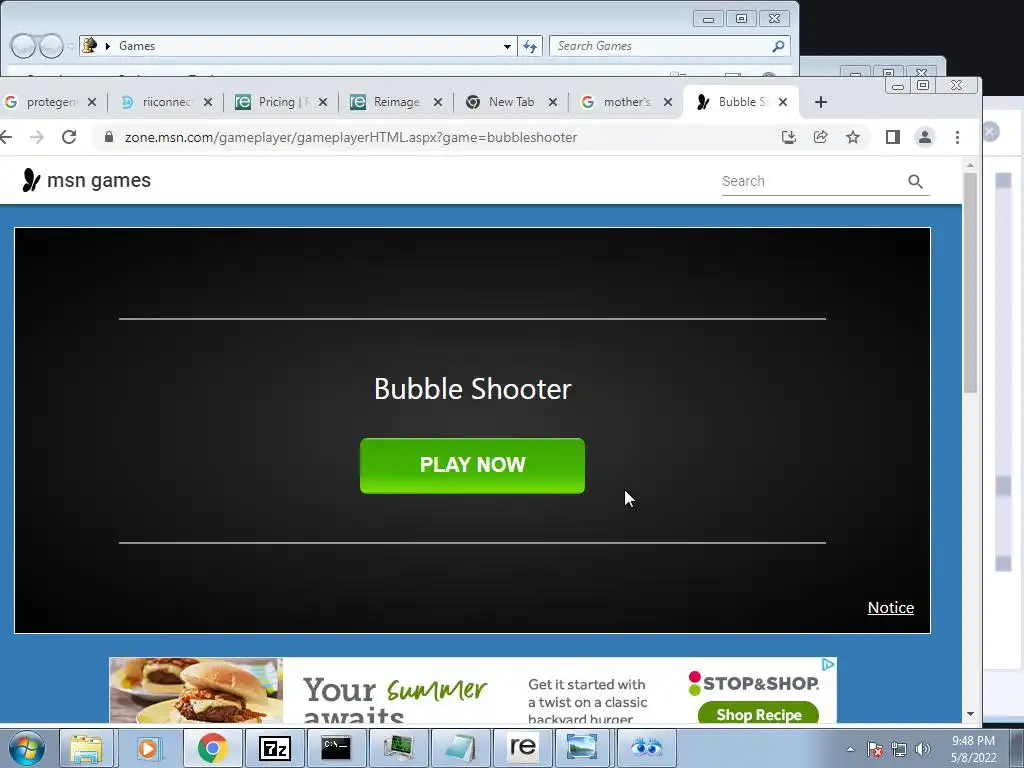1024x768 pixels.
Task: Switch to the mother's Google tab
Action: pyautogui.click(x=626, y=102)
